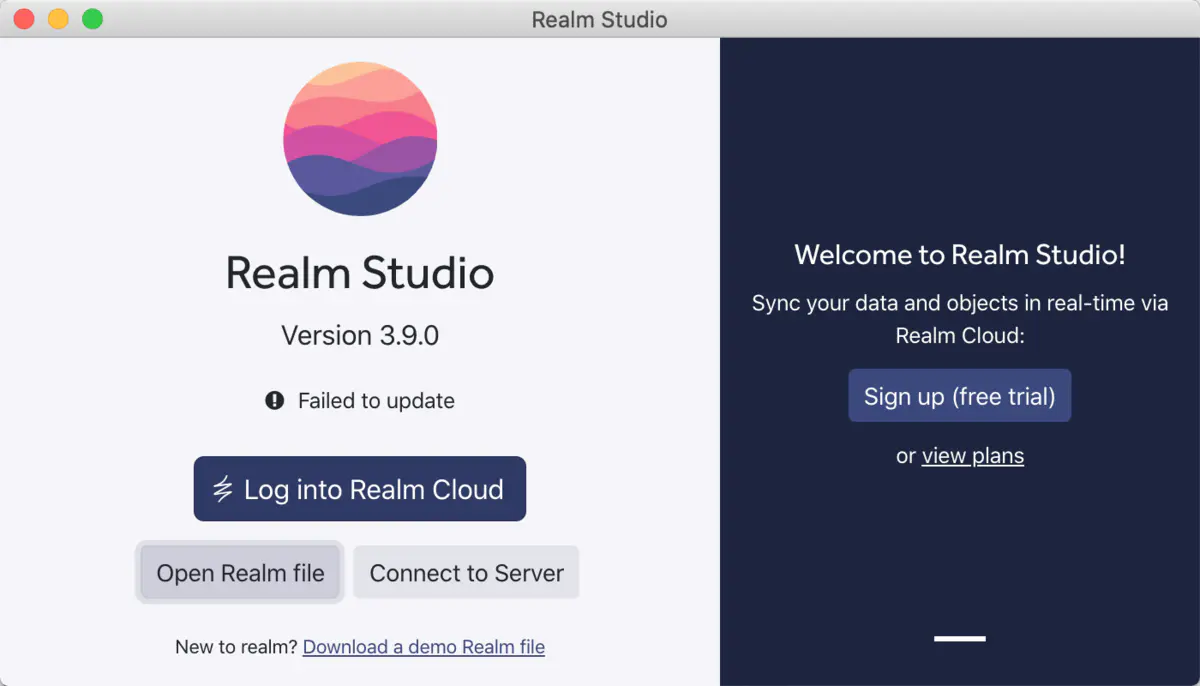Open Realm file
This screenshot has height=686, width=1200.
240,573
